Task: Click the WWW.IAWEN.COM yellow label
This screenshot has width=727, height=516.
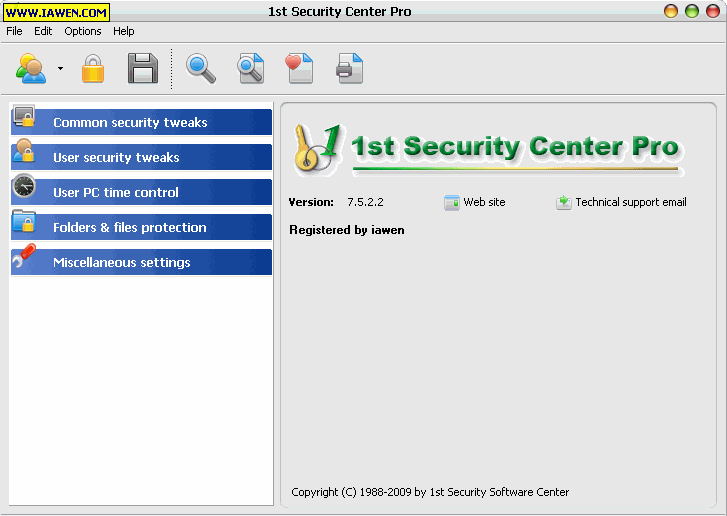Action: click(57, 12)
